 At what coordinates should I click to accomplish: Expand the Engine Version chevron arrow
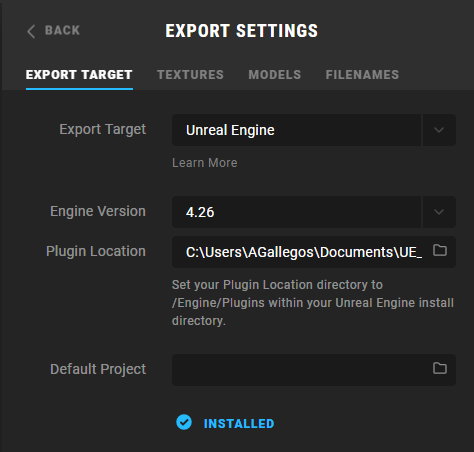click(439, 212)
